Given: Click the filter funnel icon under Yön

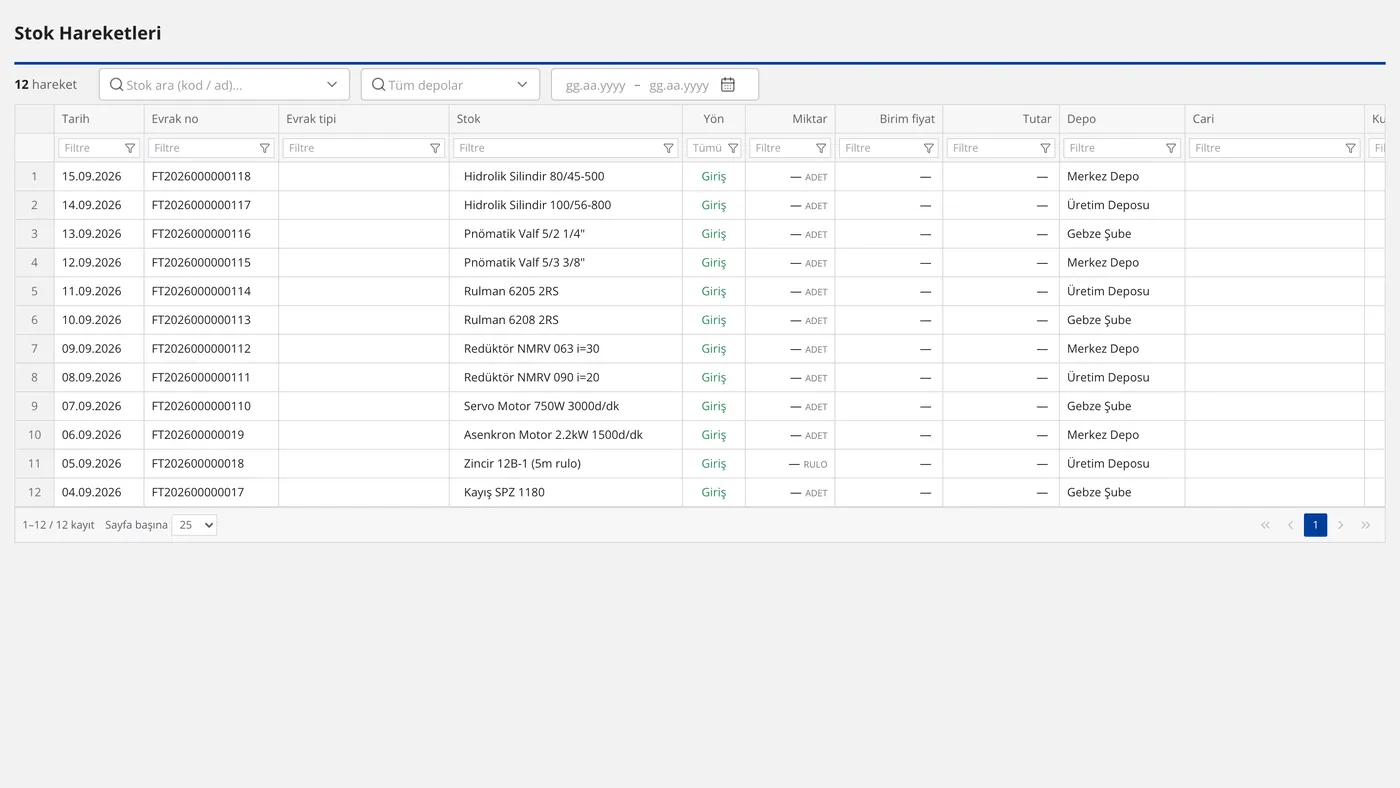Looking at the screenshot, I should coord(733,148).
